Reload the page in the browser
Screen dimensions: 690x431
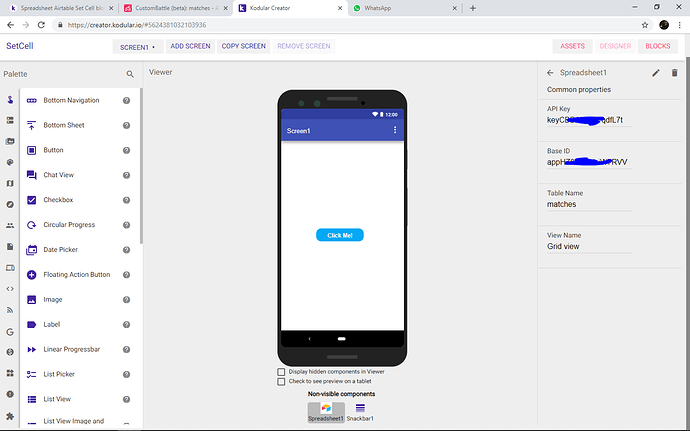41,25
